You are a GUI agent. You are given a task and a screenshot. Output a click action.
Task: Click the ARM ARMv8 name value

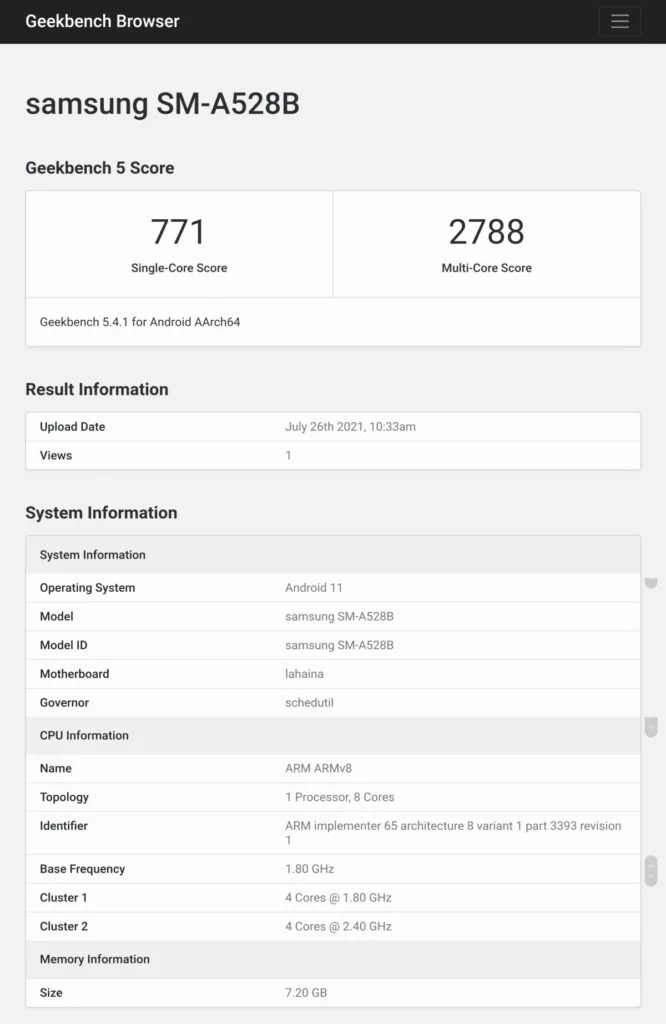[318, 769]
